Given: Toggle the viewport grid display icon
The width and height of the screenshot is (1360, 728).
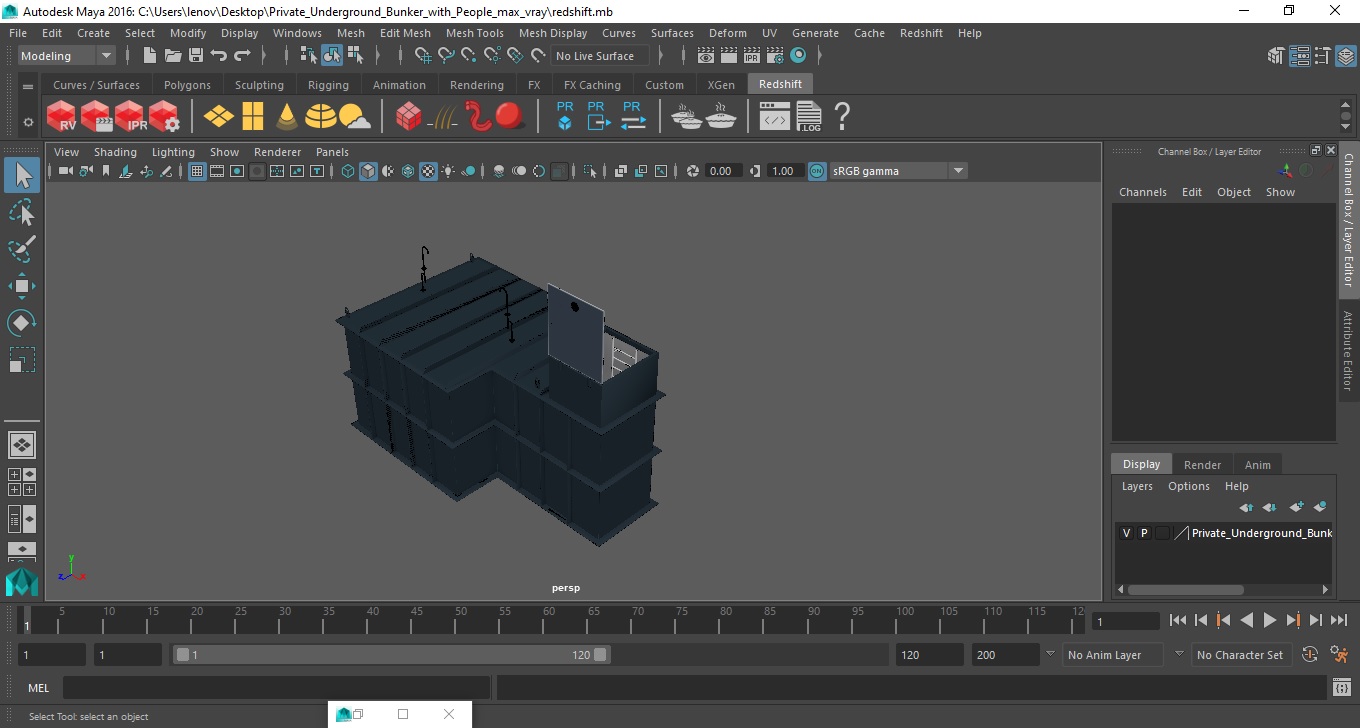Looking at the screenshot, I should pos(197,171).
